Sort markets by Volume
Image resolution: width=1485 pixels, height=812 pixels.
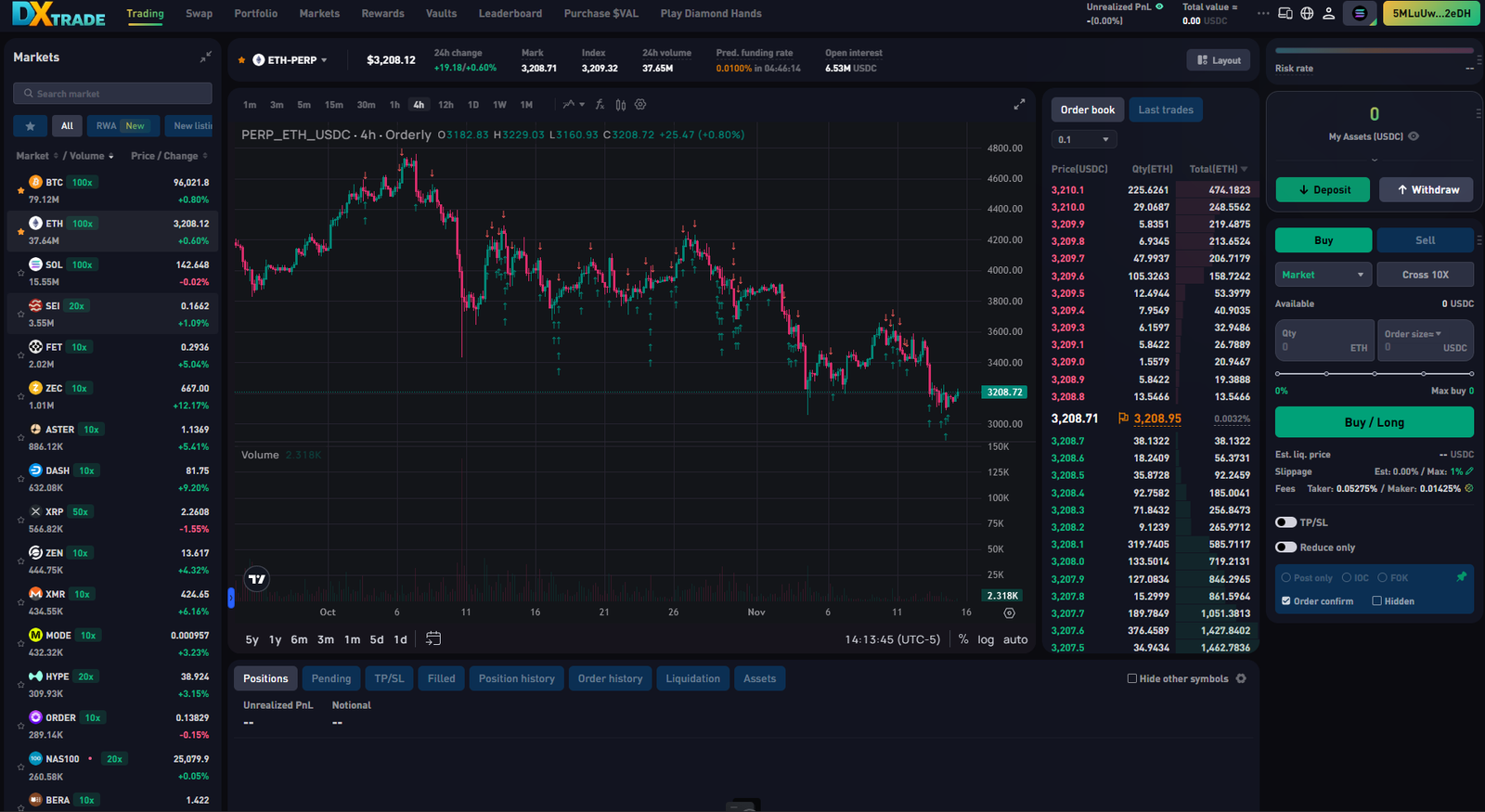92,156
